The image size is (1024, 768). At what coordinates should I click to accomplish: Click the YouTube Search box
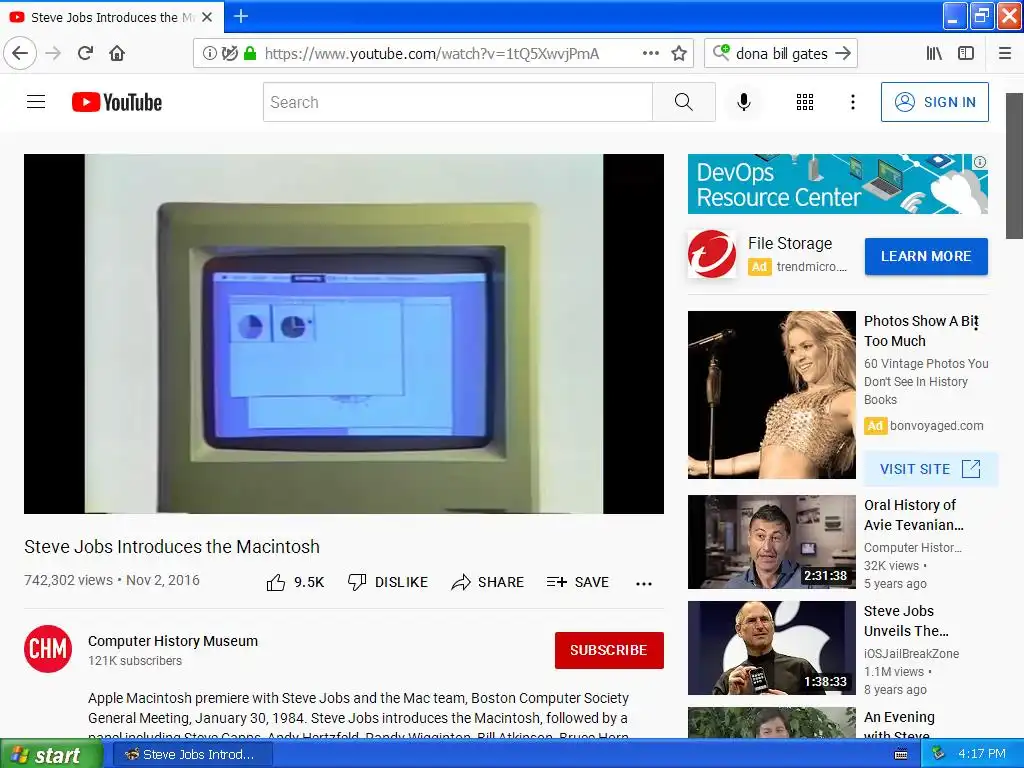pyautogui.click(x=458, y=102)
